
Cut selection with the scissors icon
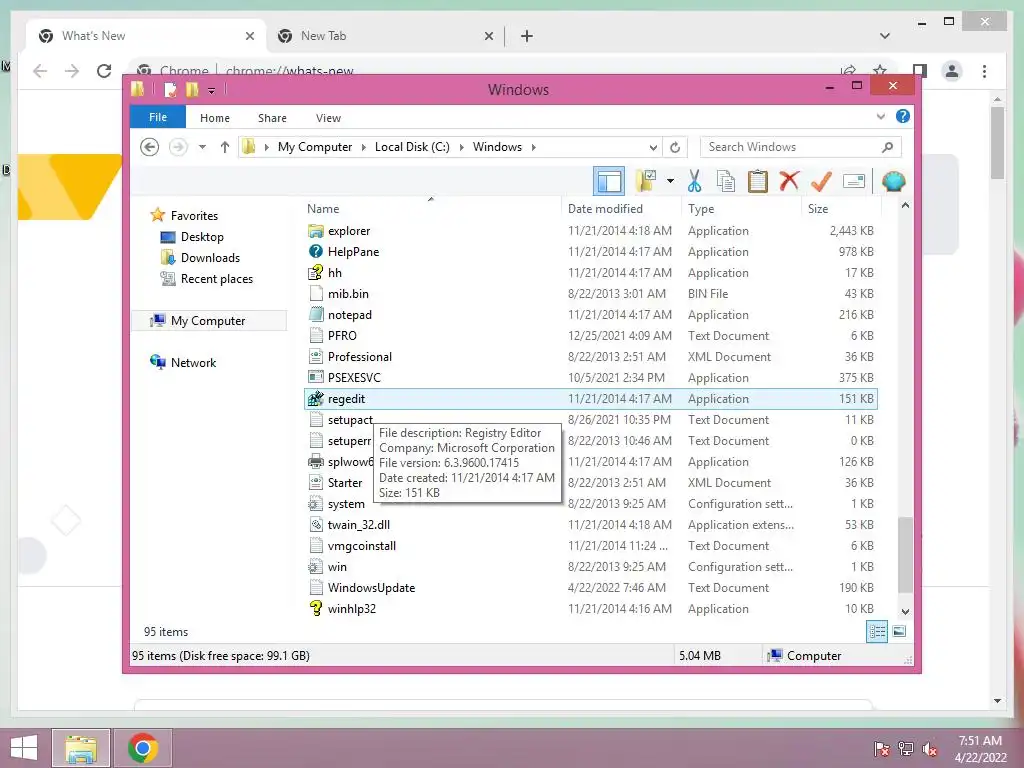[694, 181]
